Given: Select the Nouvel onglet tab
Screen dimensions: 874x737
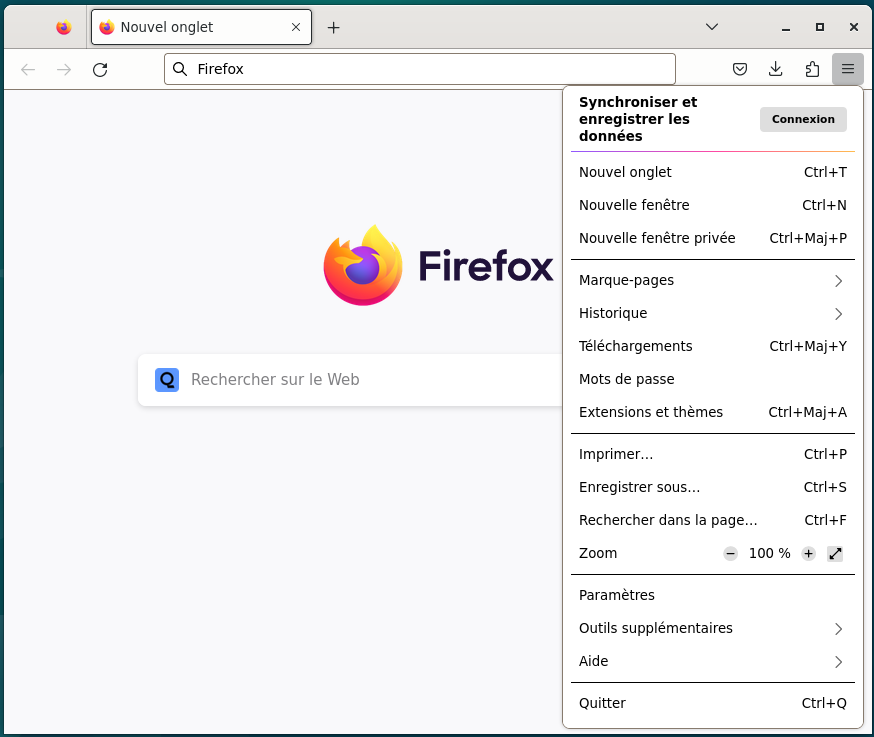Looking at the screenshot, I should click(x=201, y=27).
